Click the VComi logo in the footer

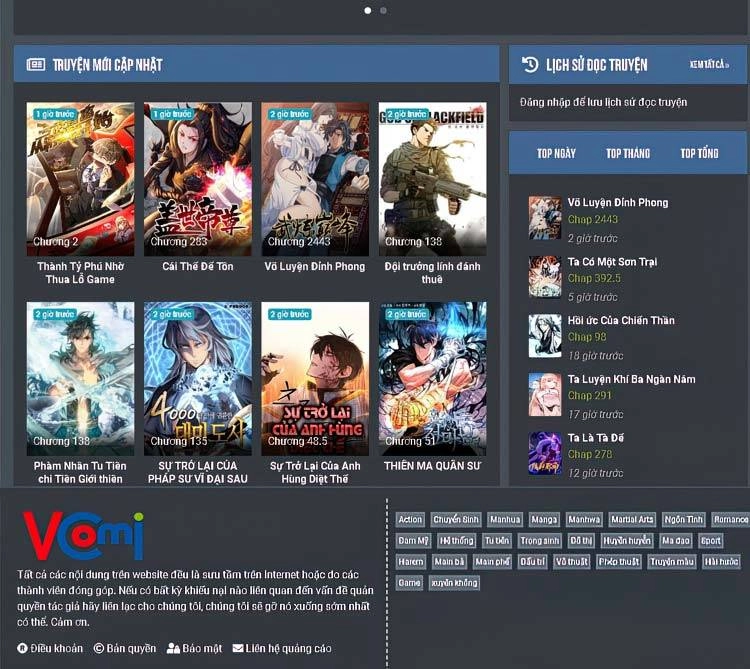pos(83,536)
